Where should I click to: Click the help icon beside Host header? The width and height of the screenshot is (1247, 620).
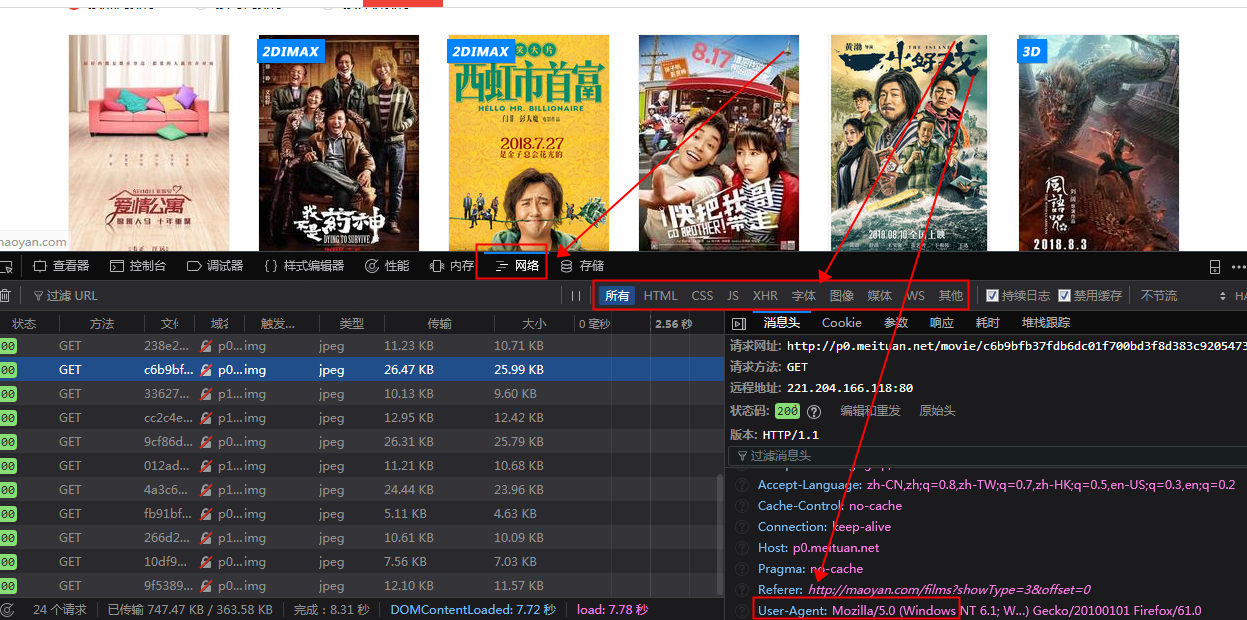(x=742, y=548)
